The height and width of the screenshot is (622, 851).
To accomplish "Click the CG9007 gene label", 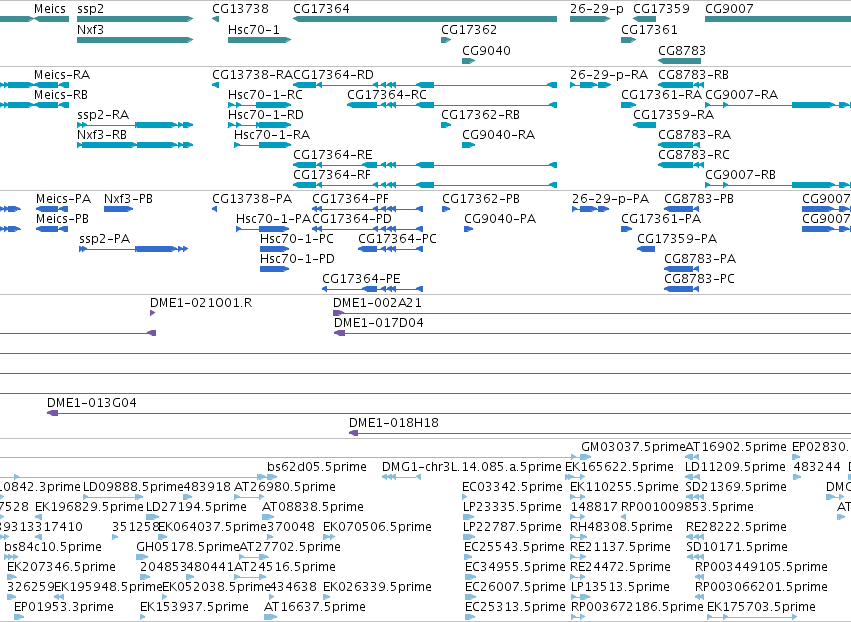I will (x=729, y=9).
